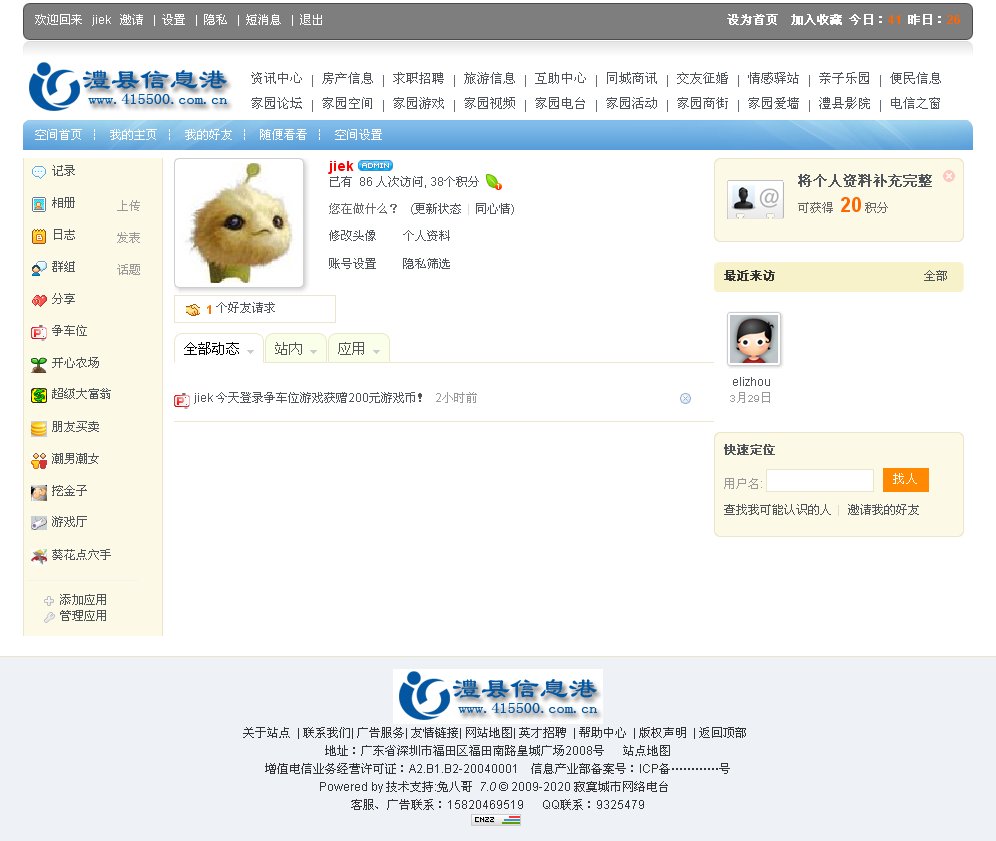This screenshot has width=996, height=841.
Task: Click the 管理应用 wrench icon
Action: tap(49, 617)
